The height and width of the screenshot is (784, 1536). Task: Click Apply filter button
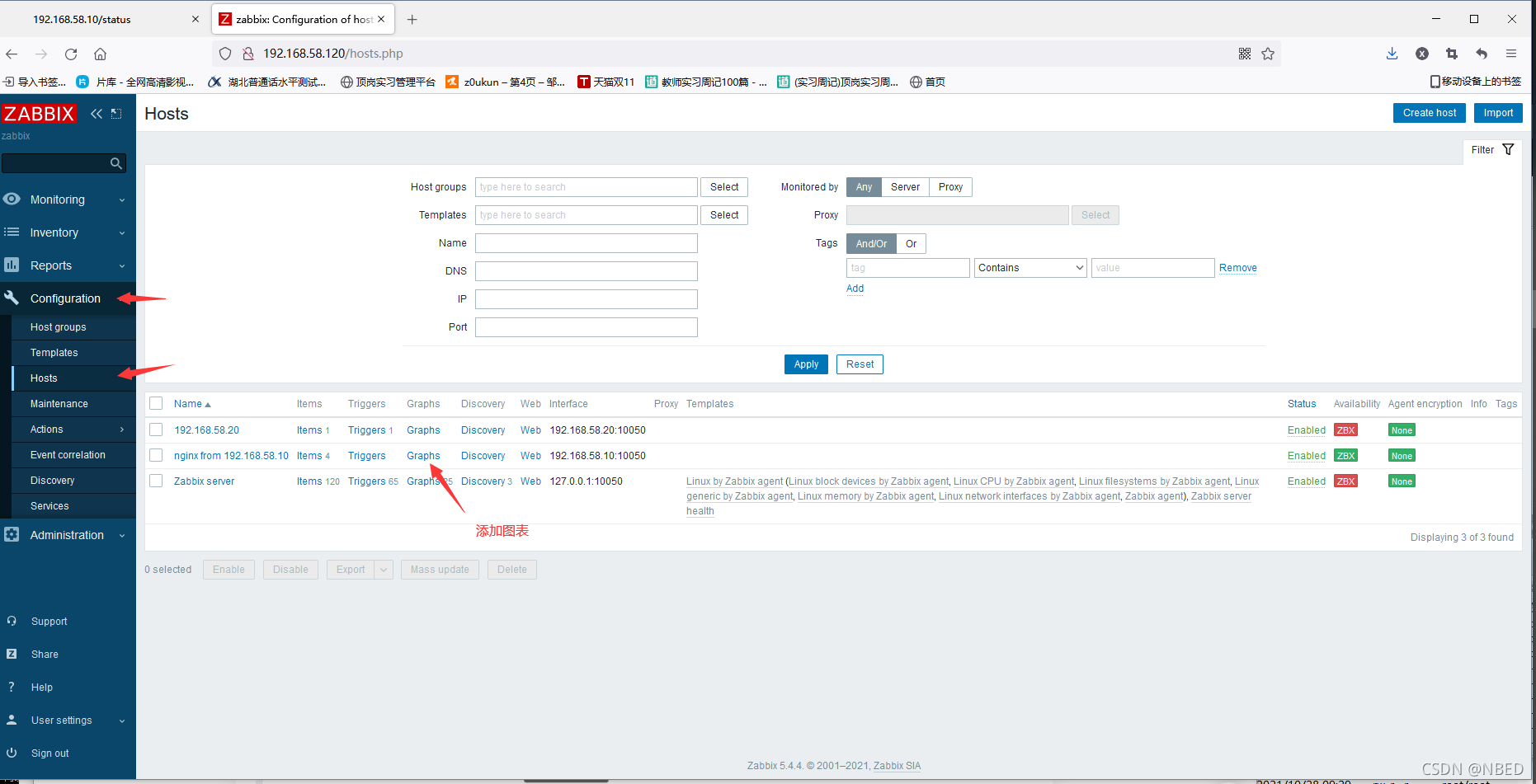click(x=806, y=364)
